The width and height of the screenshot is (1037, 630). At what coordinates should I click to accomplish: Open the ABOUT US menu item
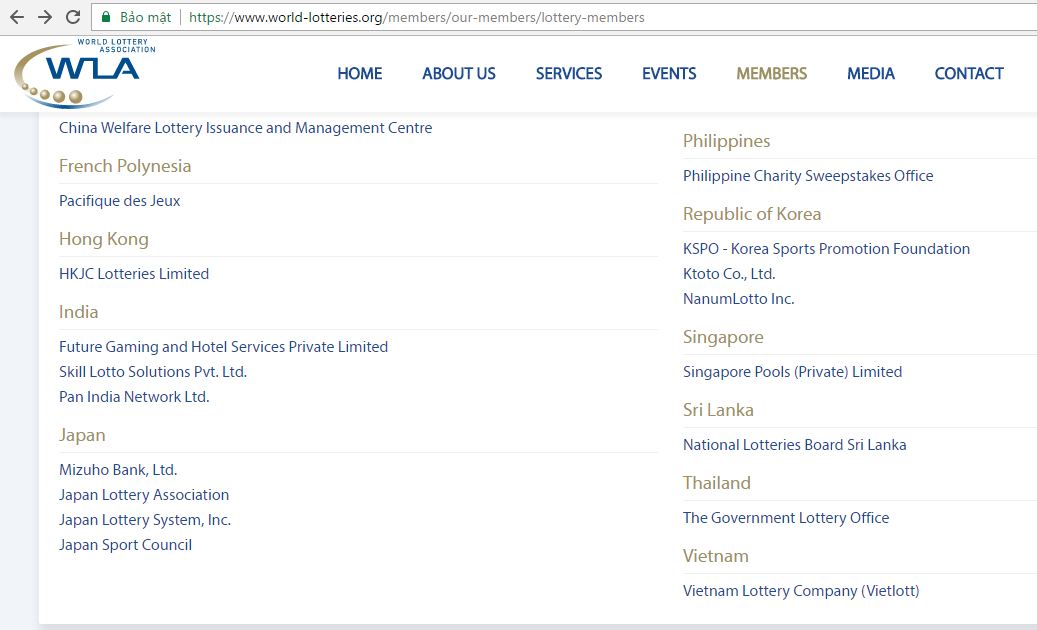pyautogui.click(x=459, y=73)
